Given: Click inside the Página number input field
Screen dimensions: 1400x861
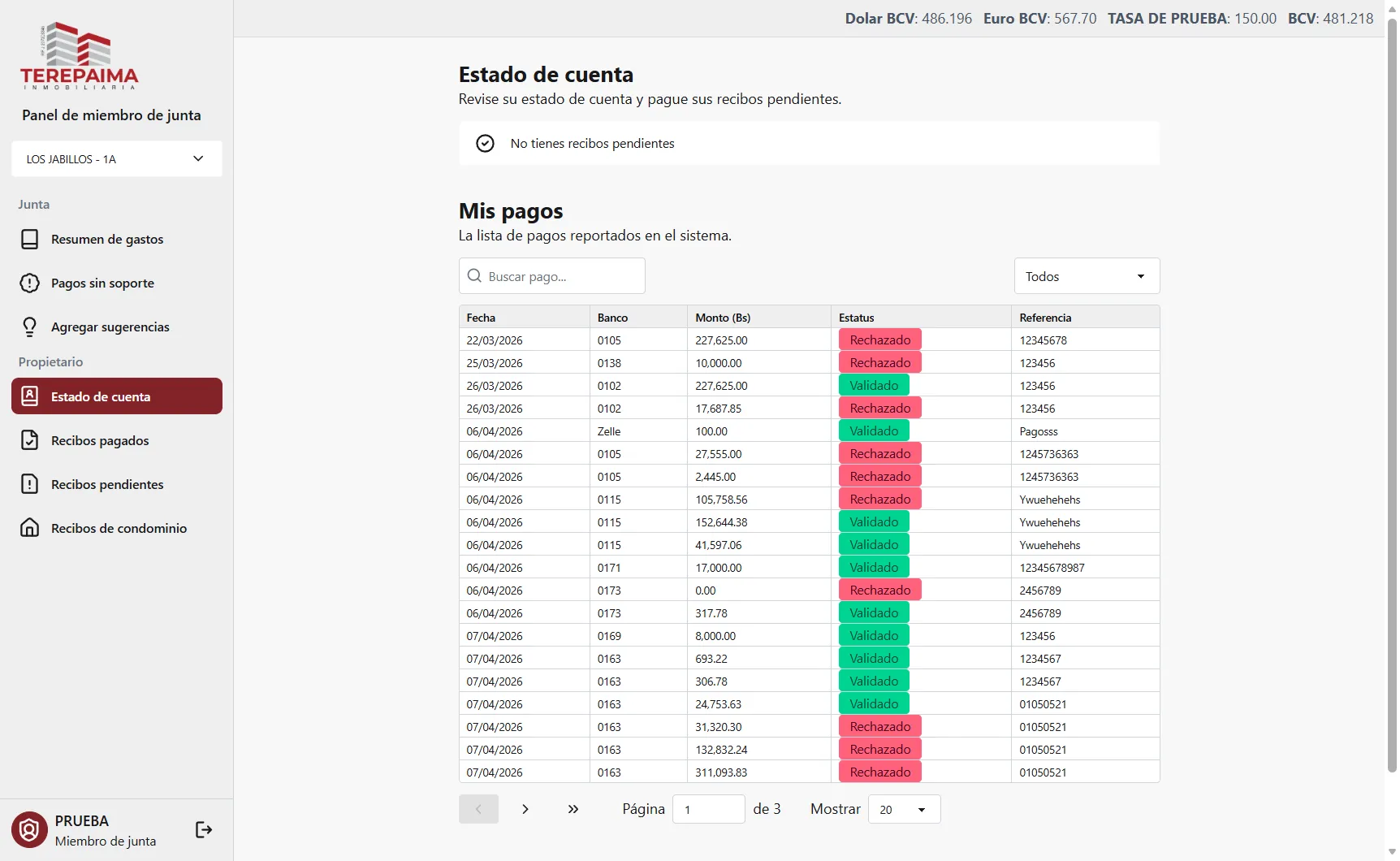Looking at the screenshot, I should tap(707, 809).
